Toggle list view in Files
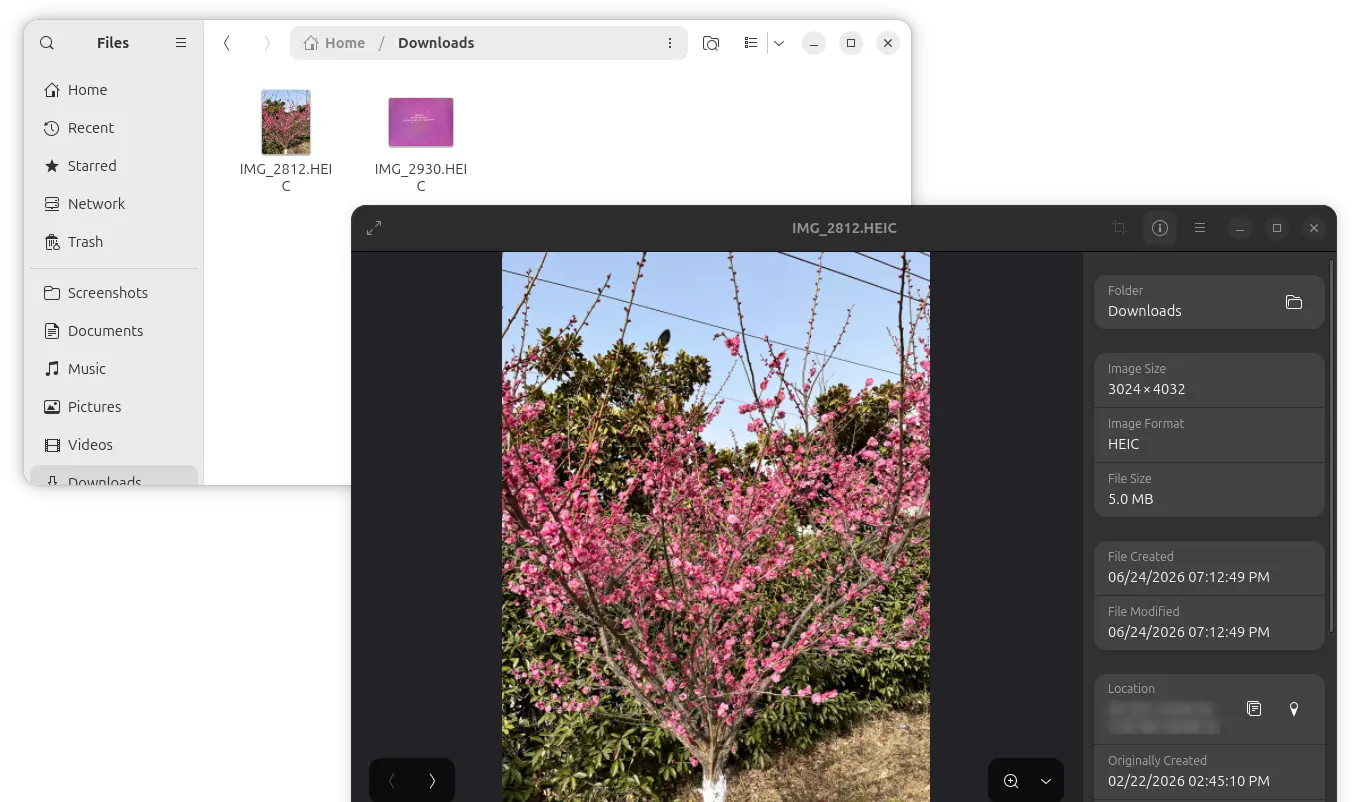 point(751,43)
